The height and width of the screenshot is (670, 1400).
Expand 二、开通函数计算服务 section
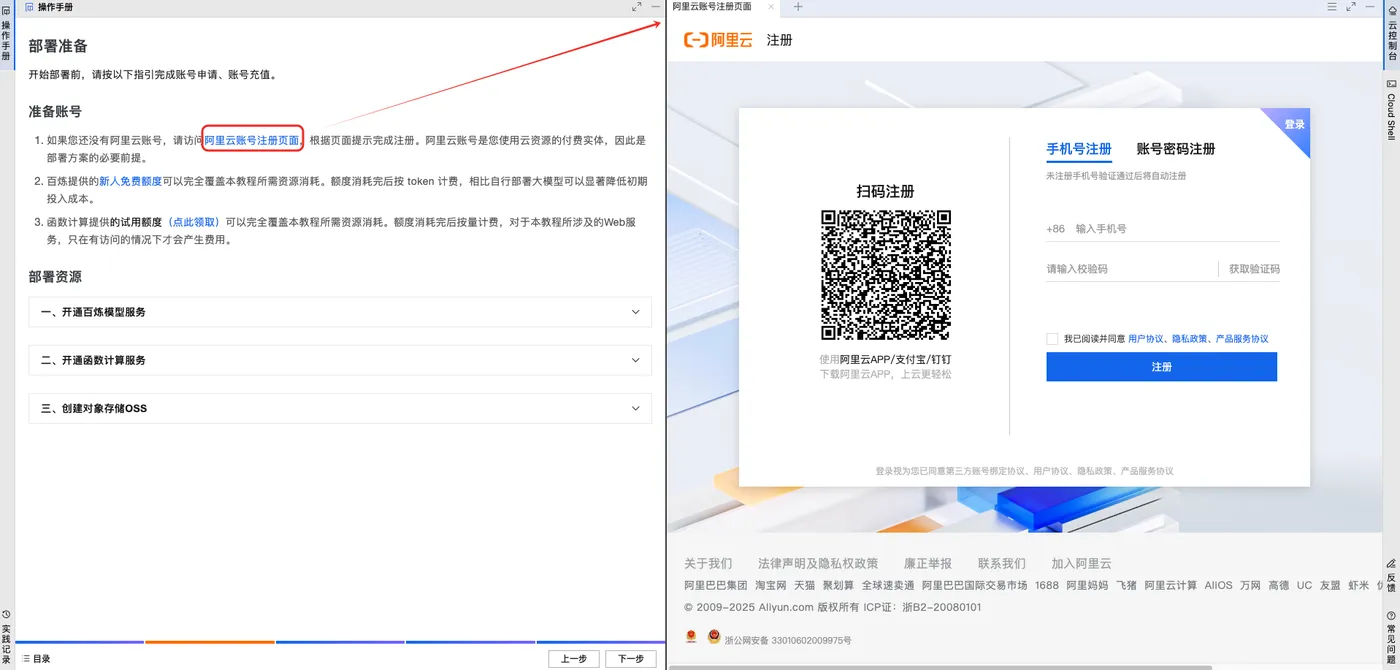coord(340,360)
